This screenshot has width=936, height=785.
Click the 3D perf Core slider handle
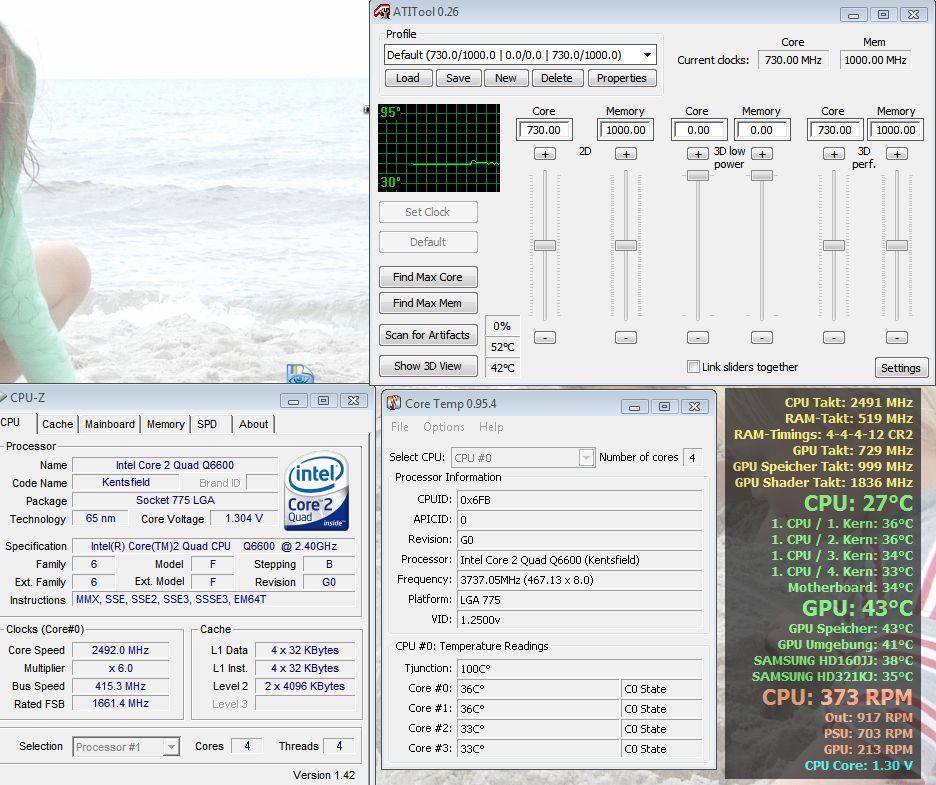[x=834, y=245]
